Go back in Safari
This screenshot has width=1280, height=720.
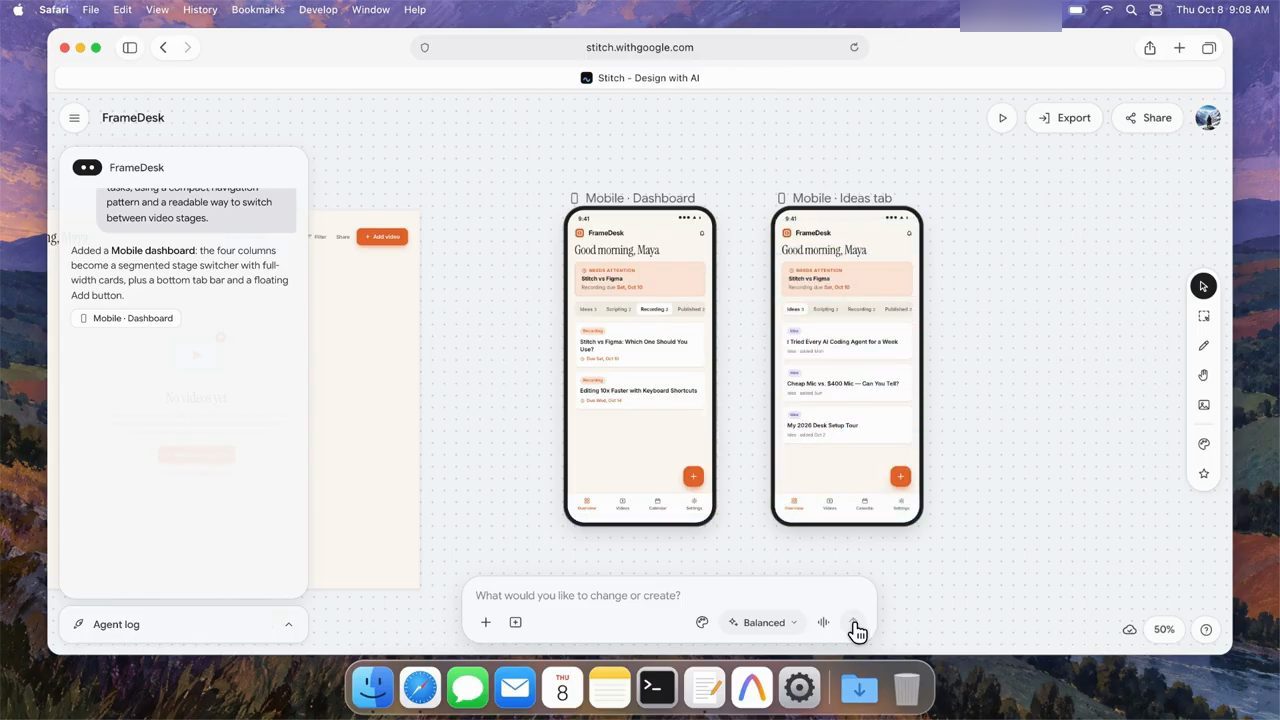click(163, 47)
